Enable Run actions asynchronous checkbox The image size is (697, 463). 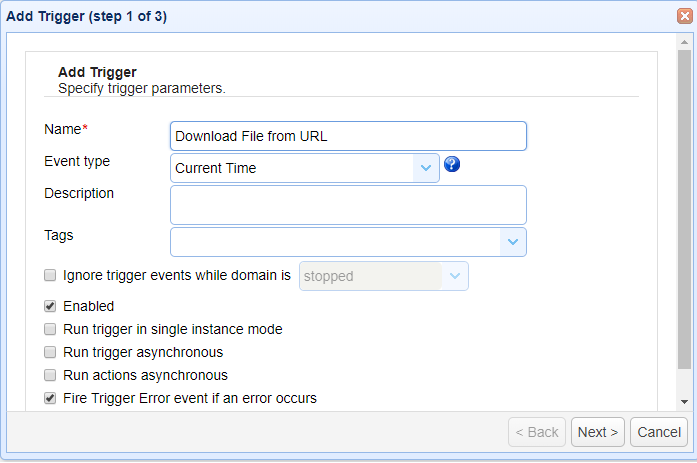coord(50,375)
